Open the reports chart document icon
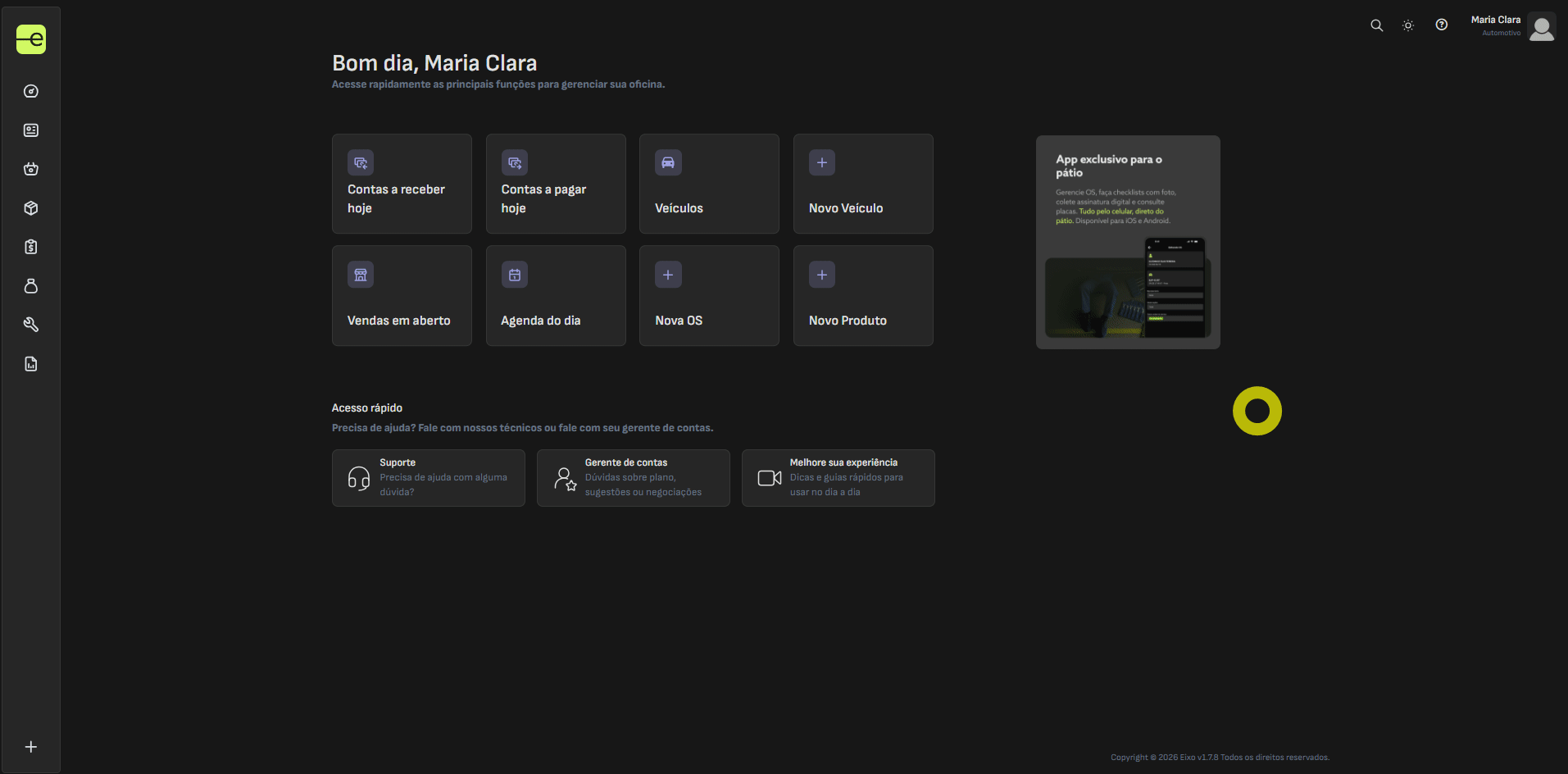This screenshot has width=1568, height=774. pos(31,364)
